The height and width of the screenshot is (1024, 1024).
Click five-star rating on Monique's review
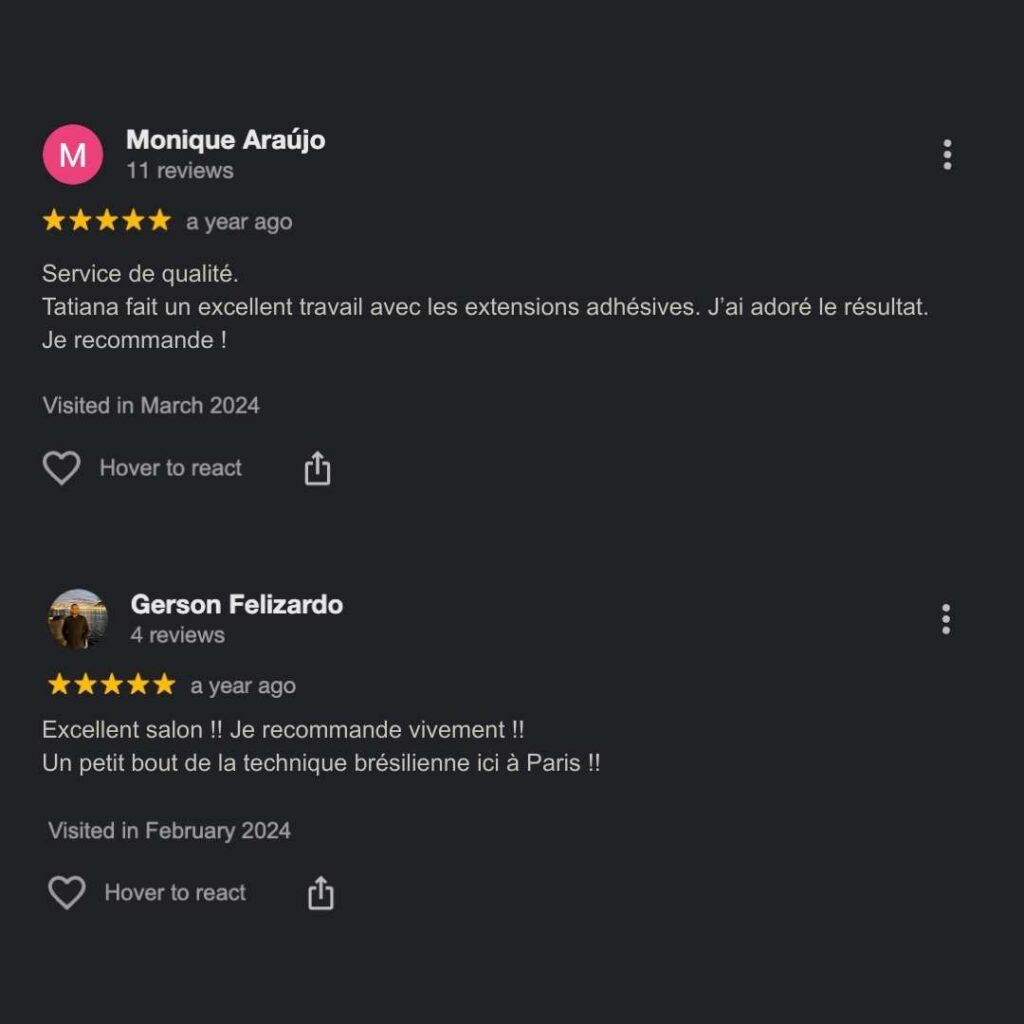tap(106, 221)
